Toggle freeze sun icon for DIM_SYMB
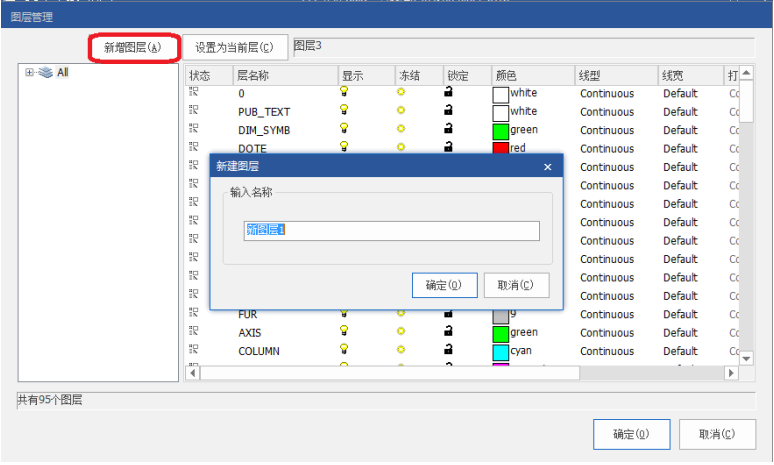 (x=401, y=128)
